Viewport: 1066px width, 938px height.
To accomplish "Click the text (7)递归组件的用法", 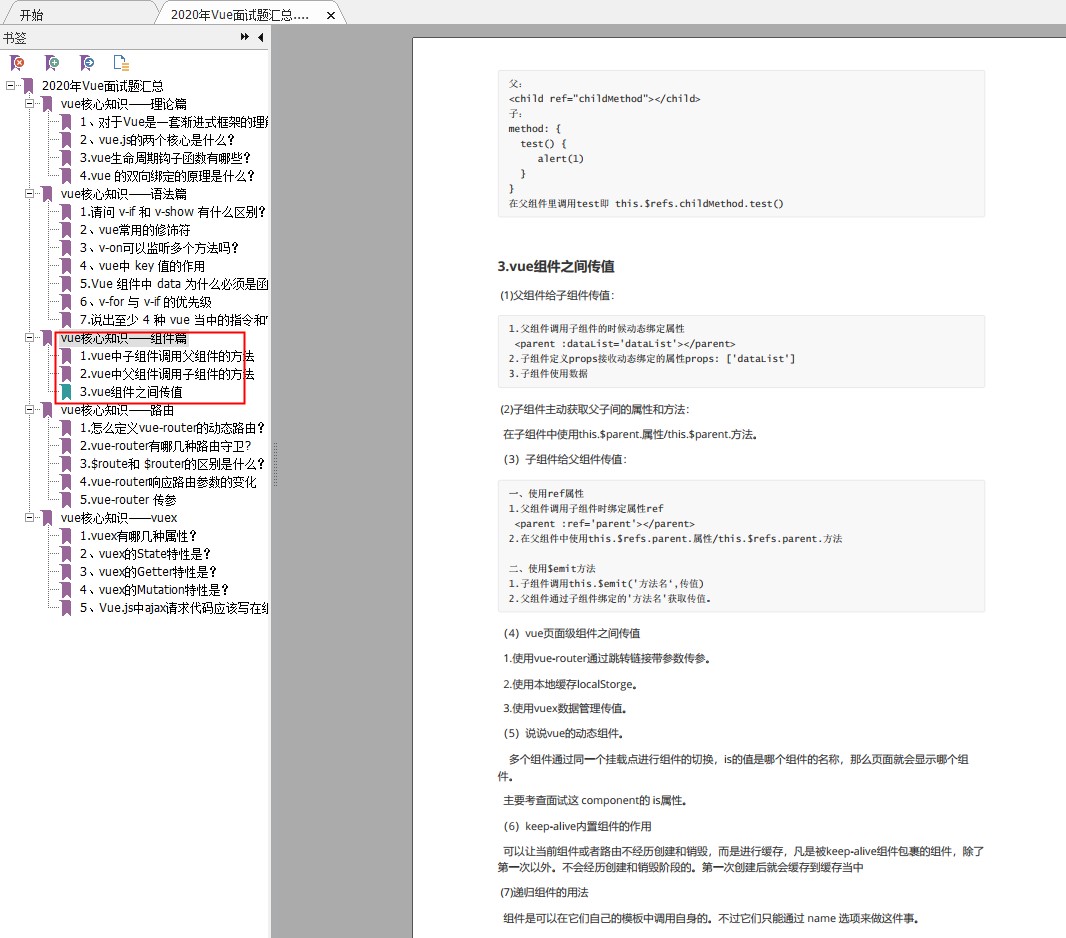I will point(545,892).
